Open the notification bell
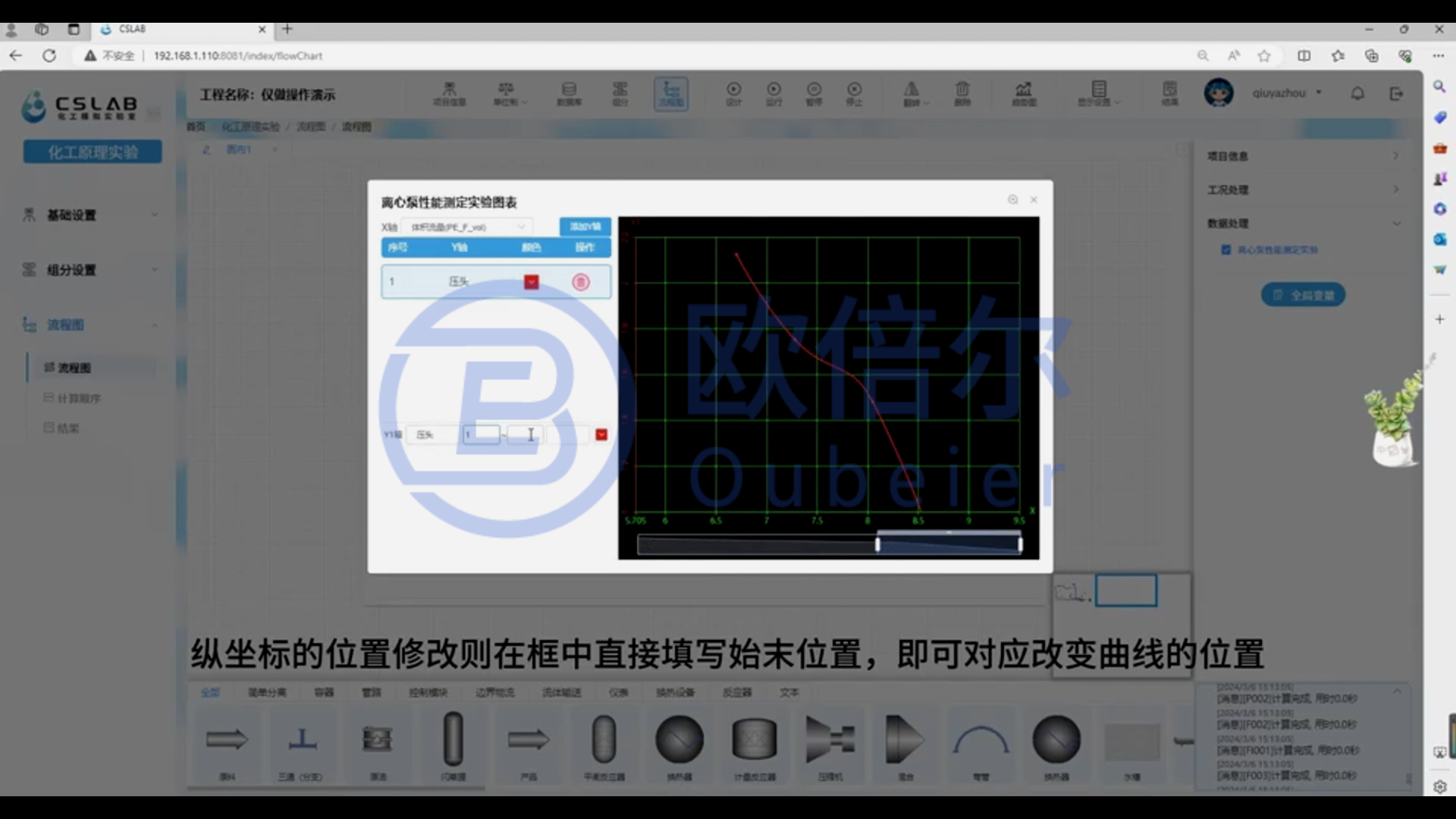This screenshot has width=1456, height=819. (1357, 93)
